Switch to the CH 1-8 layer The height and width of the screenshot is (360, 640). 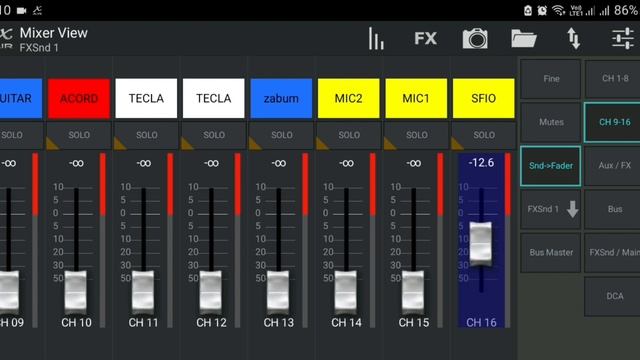613,78
